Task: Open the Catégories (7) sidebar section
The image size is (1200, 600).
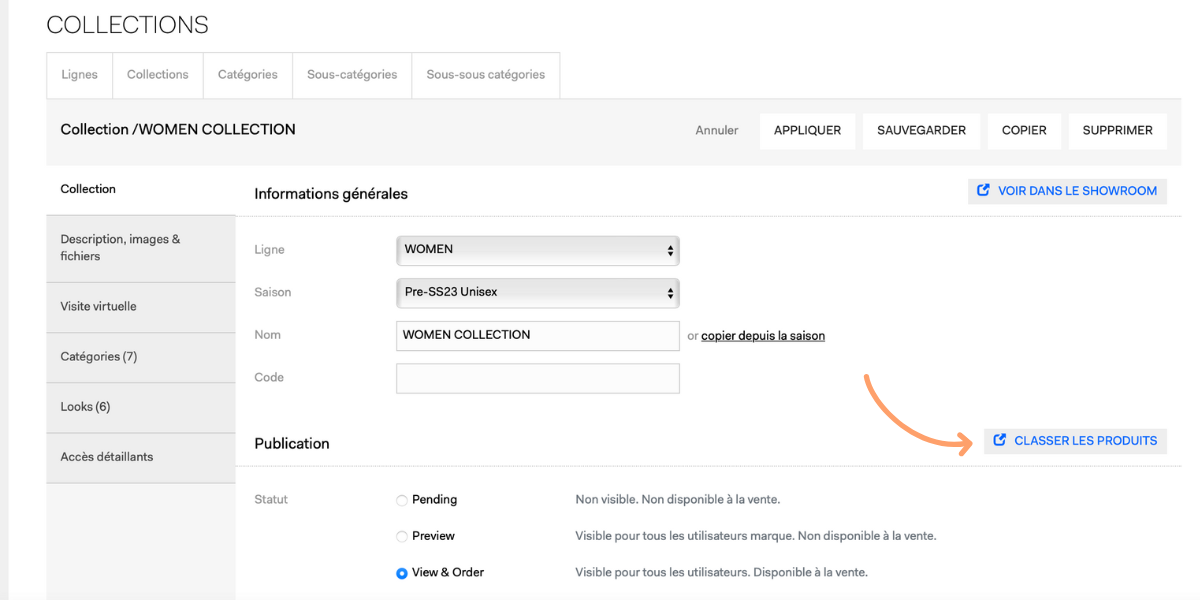Action: point(141,357)
